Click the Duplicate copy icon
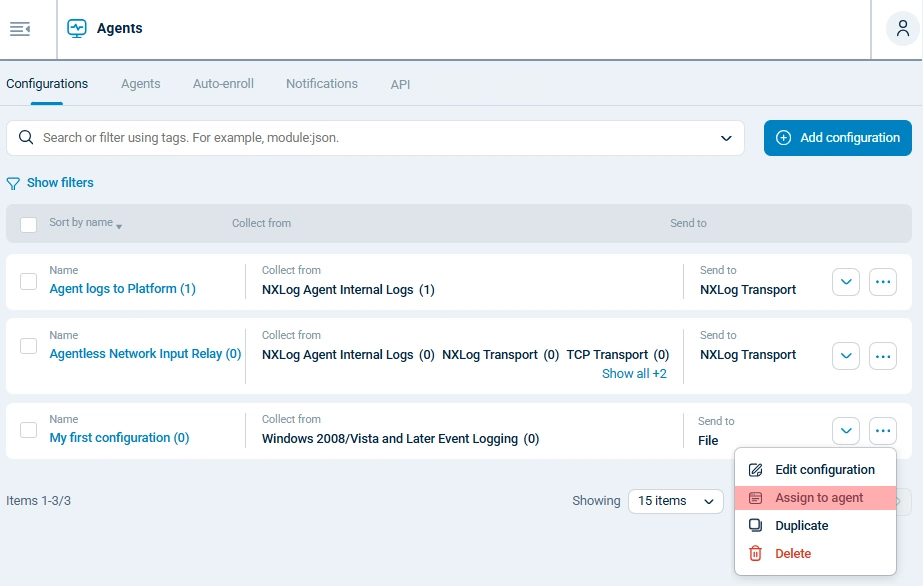Screen dimensions: 923x586 click(x=757, y=525)
